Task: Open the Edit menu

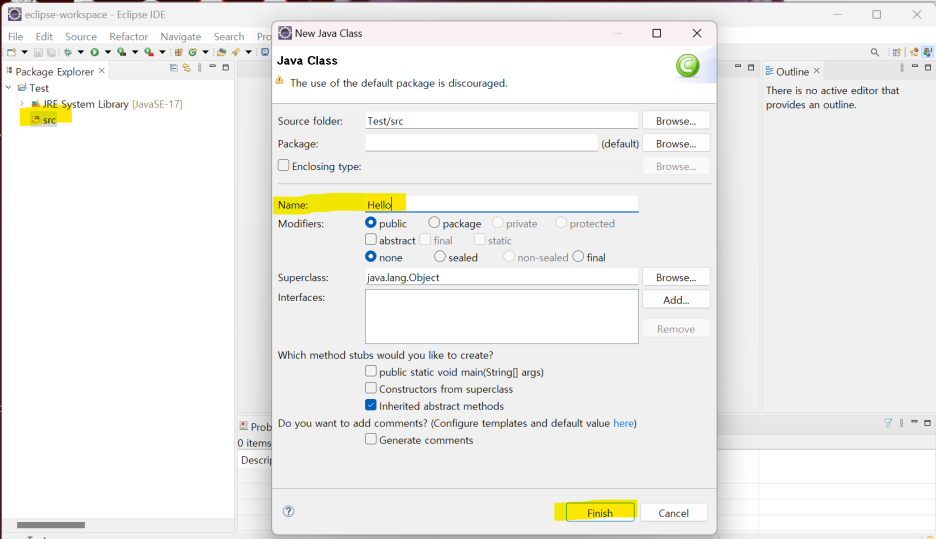Action: 44,36
